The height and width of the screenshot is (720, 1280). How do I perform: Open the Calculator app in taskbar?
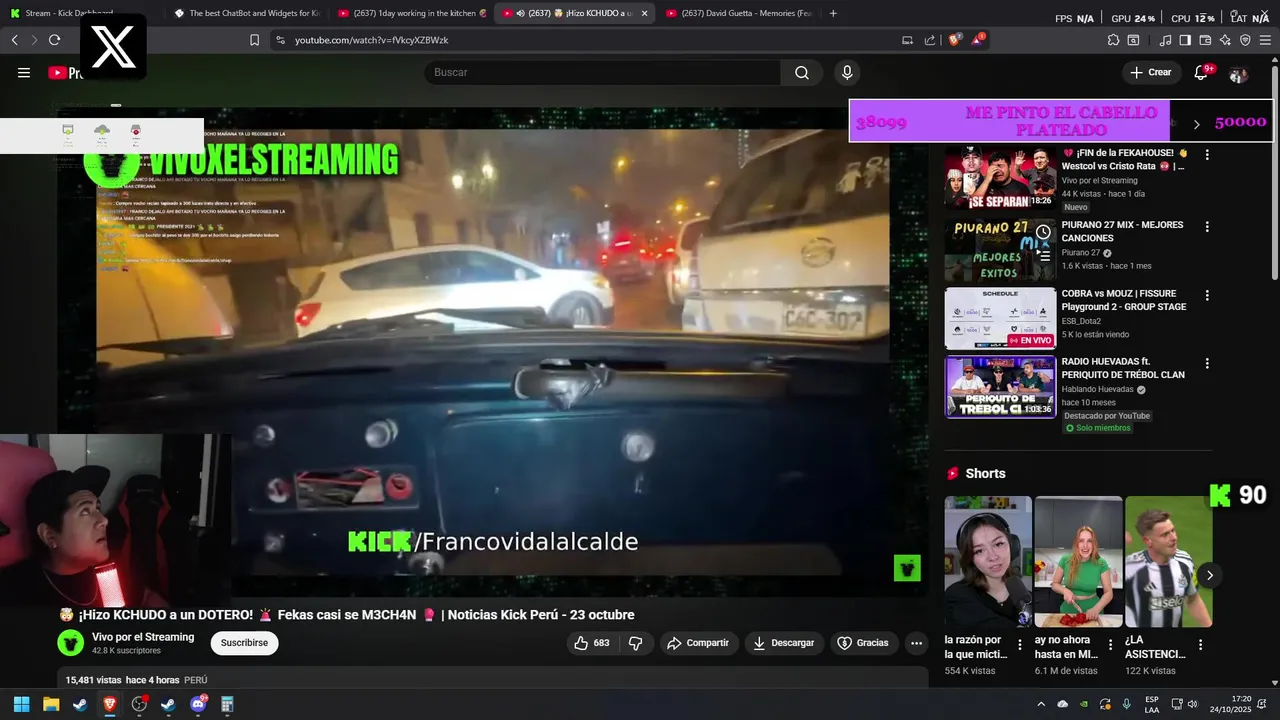point(227,704)
